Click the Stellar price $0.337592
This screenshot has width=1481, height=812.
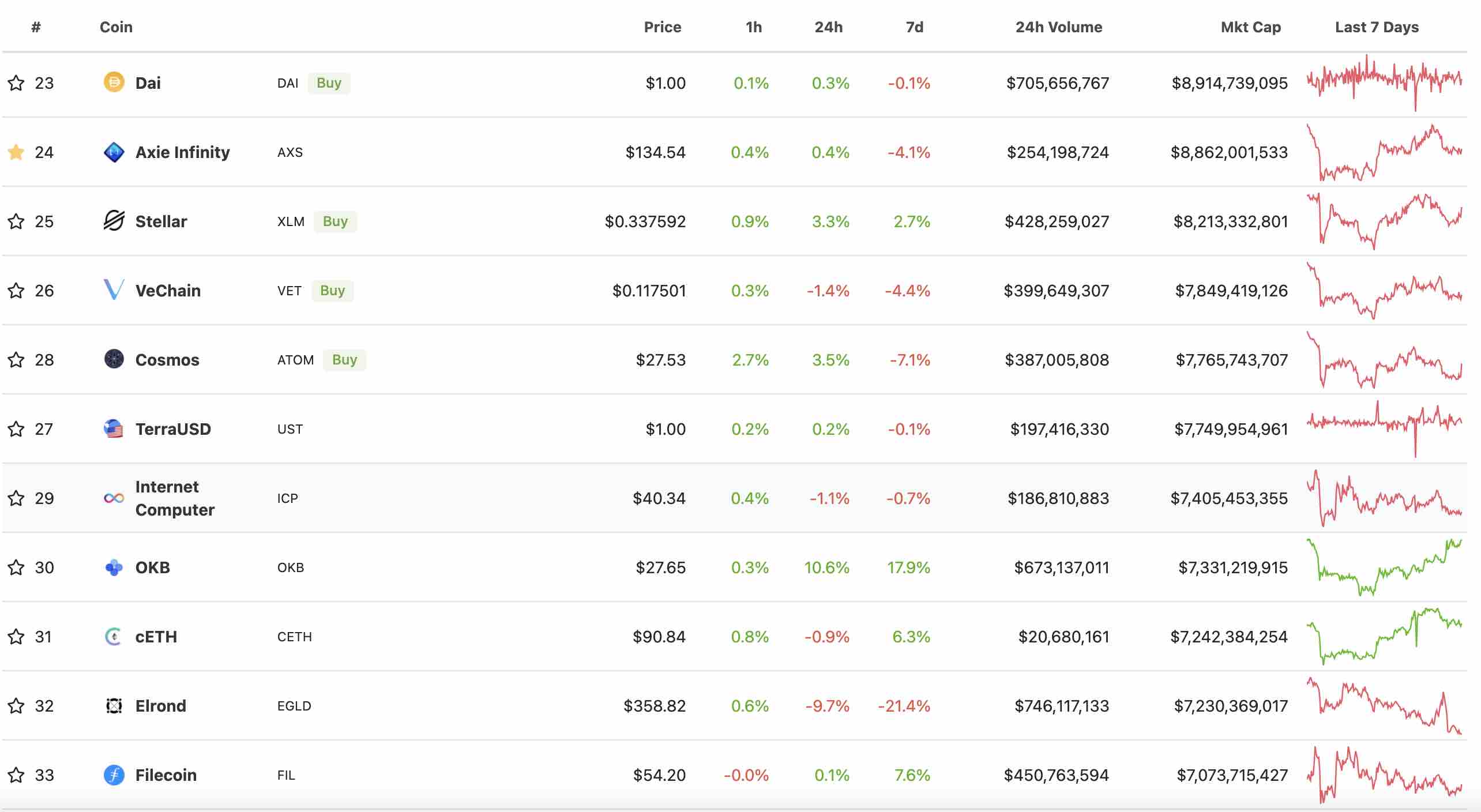coord(645,221)
